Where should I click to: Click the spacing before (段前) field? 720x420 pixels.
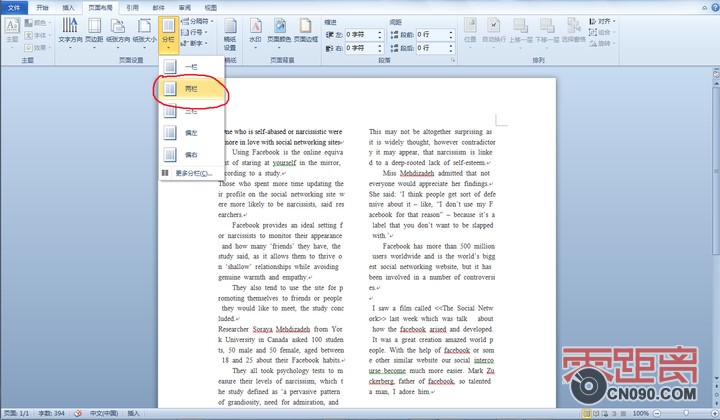click(435, 34)
